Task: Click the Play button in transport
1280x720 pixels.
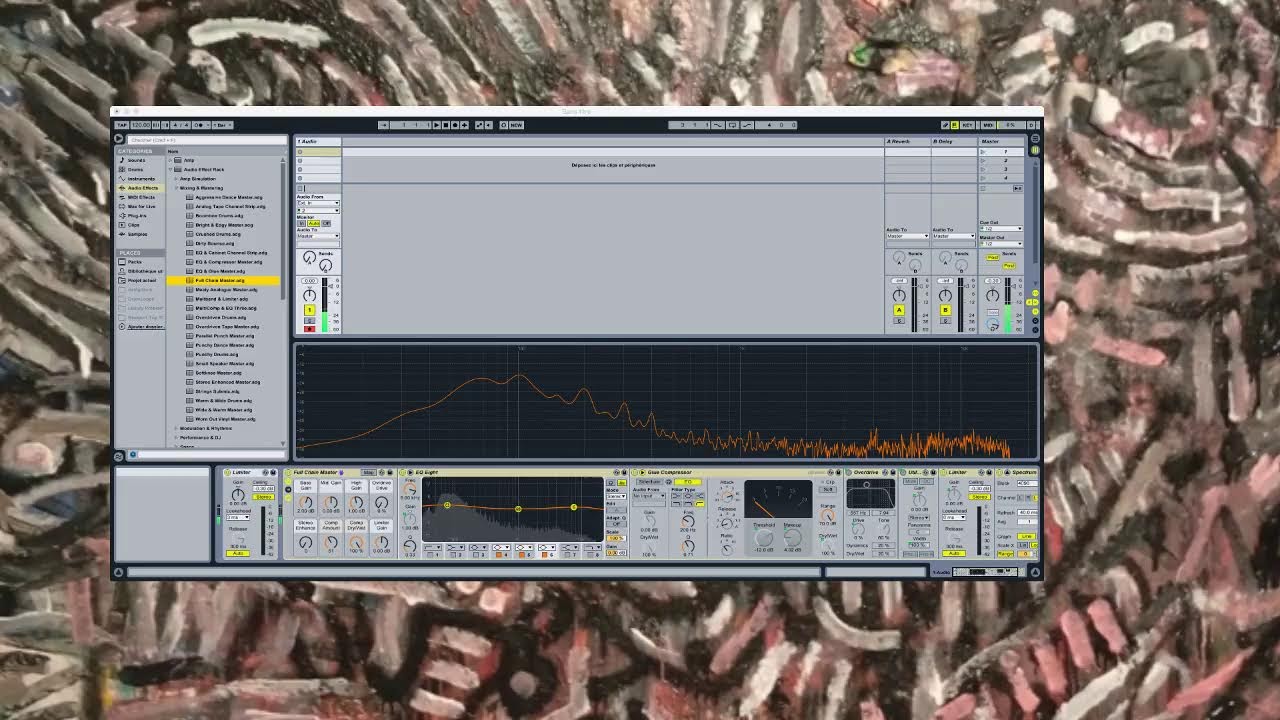Action: coord(436,125)
